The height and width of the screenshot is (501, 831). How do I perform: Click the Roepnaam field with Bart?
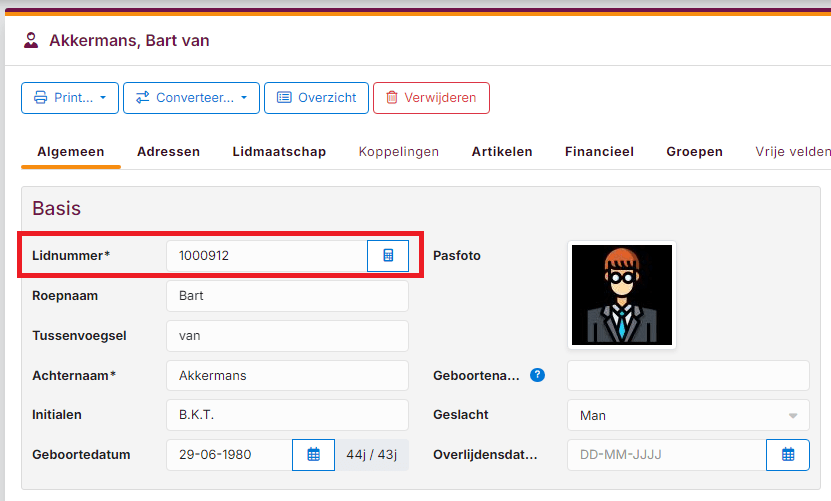tap(287, 296)
